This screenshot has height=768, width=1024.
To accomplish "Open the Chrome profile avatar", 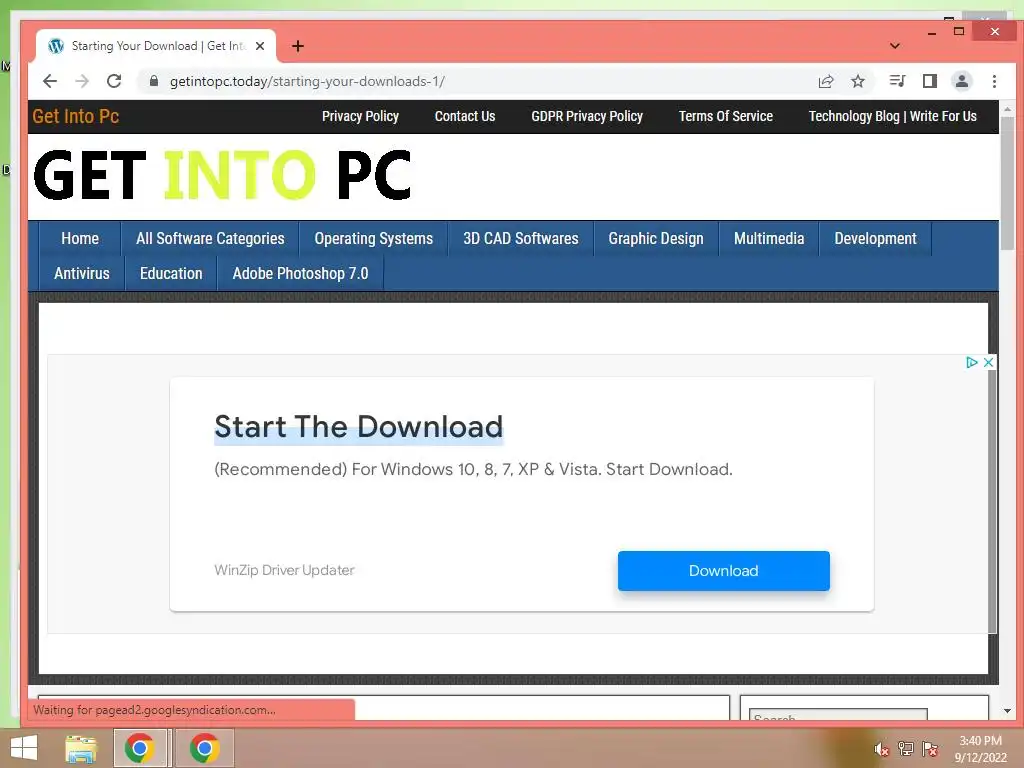I will pos(961,81).
